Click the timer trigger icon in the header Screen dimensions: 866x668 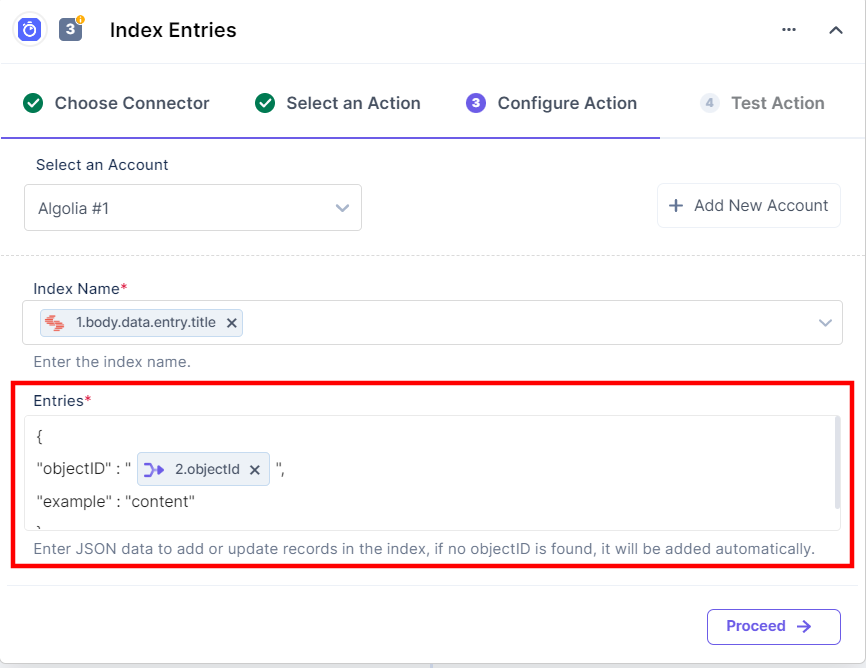[x=28, y=29]
